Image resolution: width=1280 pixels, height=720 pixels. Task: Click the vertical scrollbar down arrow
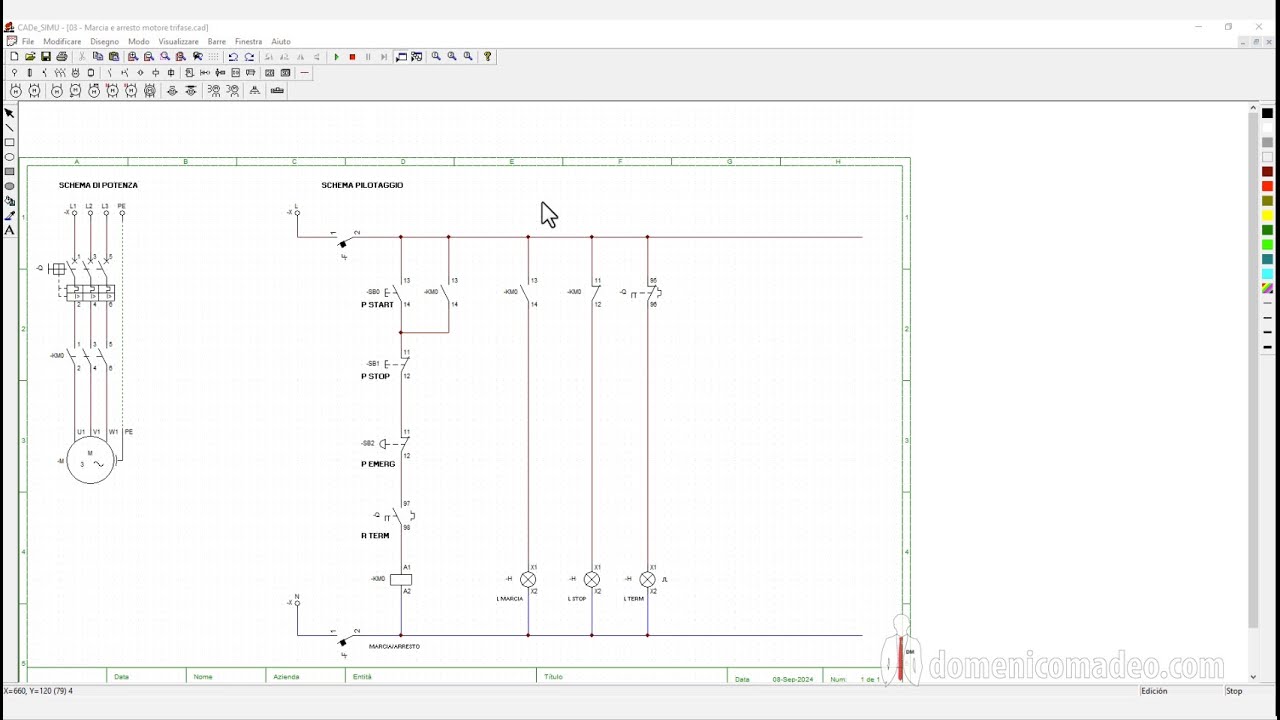pos(1253,677)
